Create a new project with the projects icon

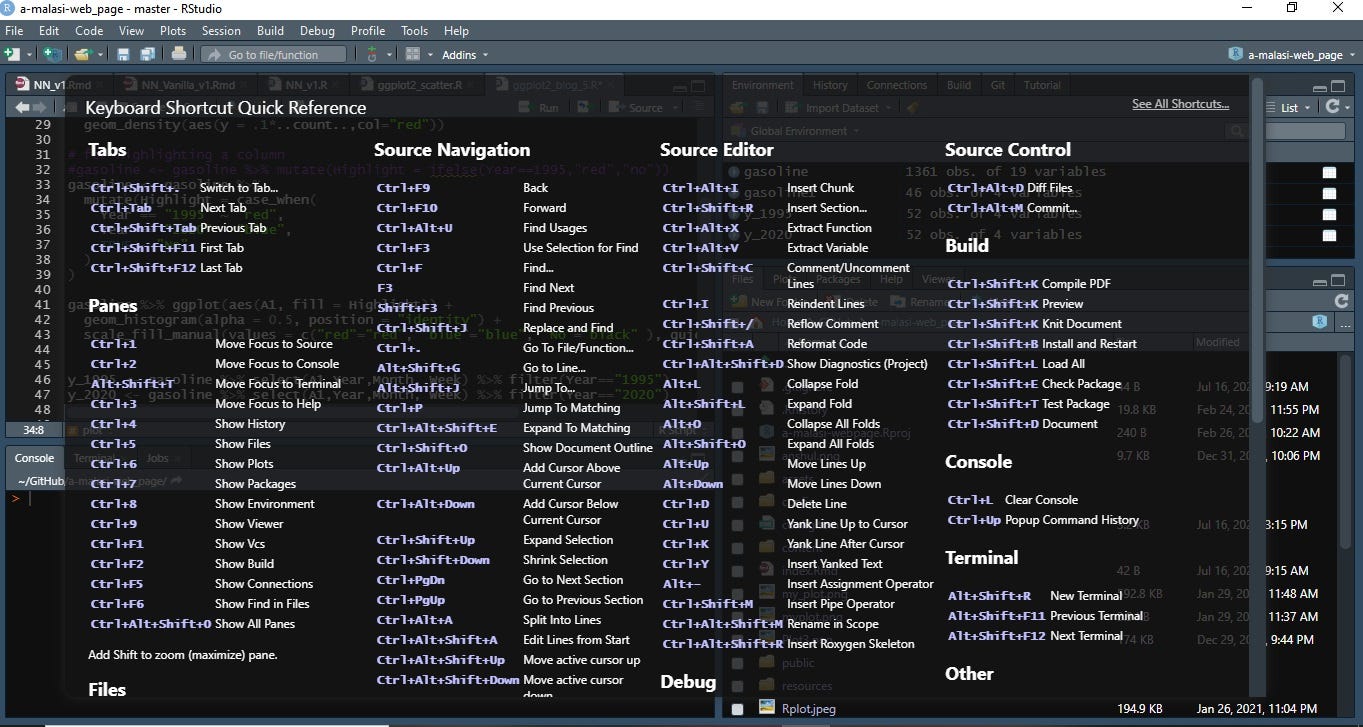click(52, 54)
